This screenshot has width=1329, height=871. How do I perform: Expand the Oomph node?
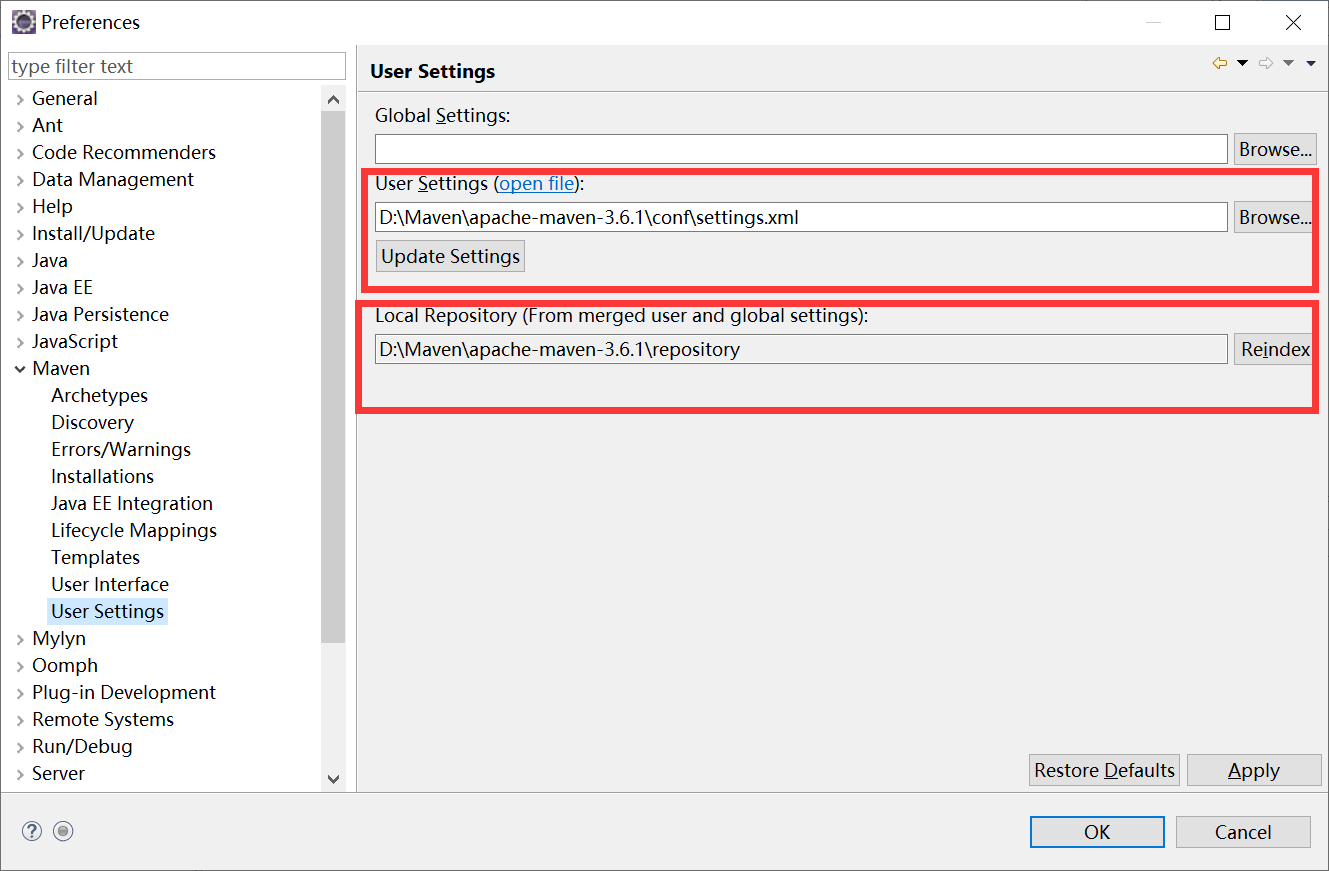[x=21, y=666]
